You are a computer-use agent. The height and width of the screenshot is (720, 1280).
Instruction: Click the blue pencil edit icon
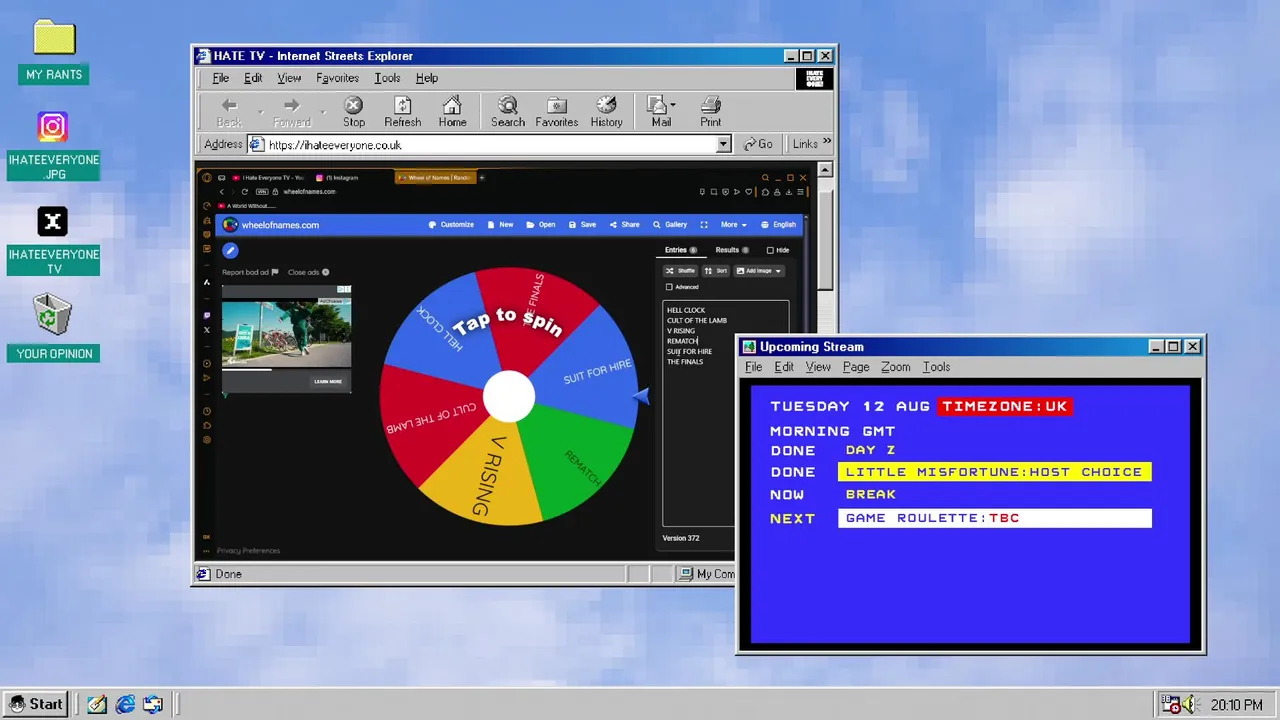[230, 251]
